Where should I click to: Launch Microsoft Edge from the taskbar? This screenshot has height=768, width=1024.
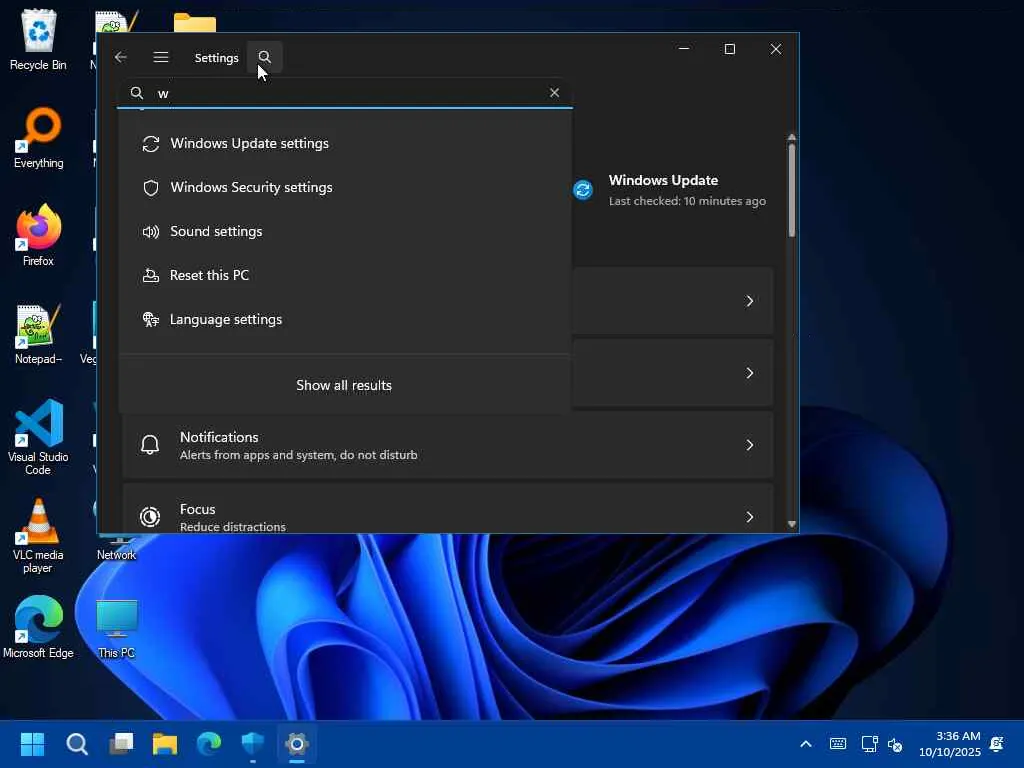[x=209, y=744]
